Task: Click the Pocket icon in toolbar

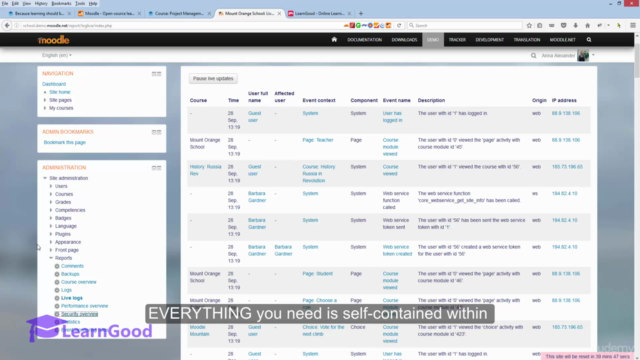Action: pyautogui.click(x=564, y=25)
